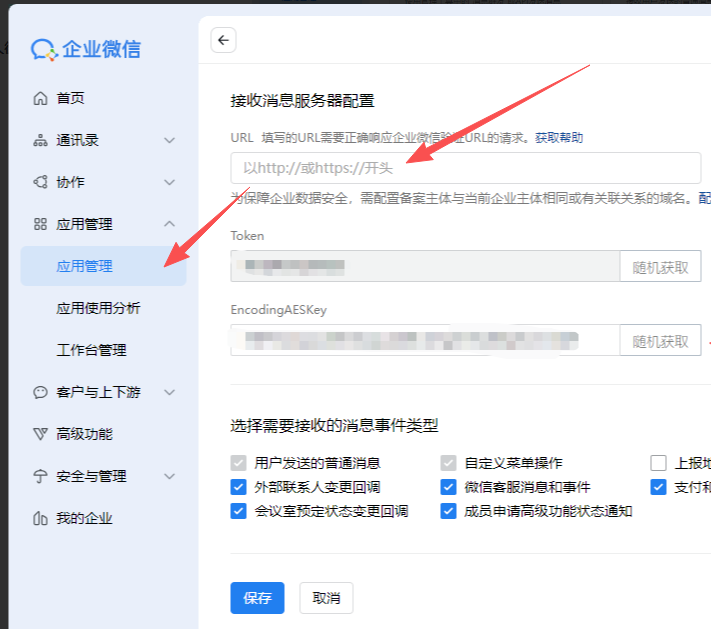Uncheck 会议室预定状态变更回调 checkbox
The image size is (711, 629).
(239, 511)
